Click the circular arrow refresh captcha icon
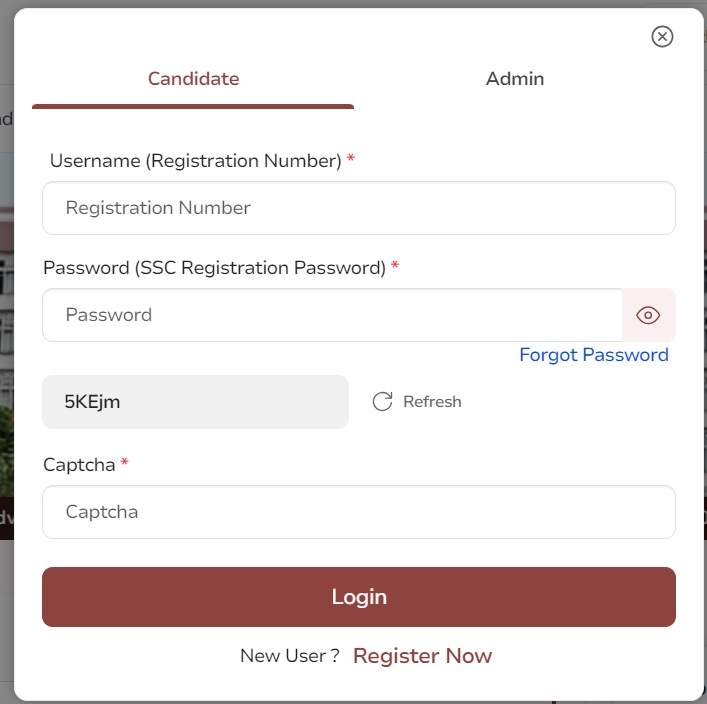The width and height of the screenshot is (707, 704). pos(382,401)
